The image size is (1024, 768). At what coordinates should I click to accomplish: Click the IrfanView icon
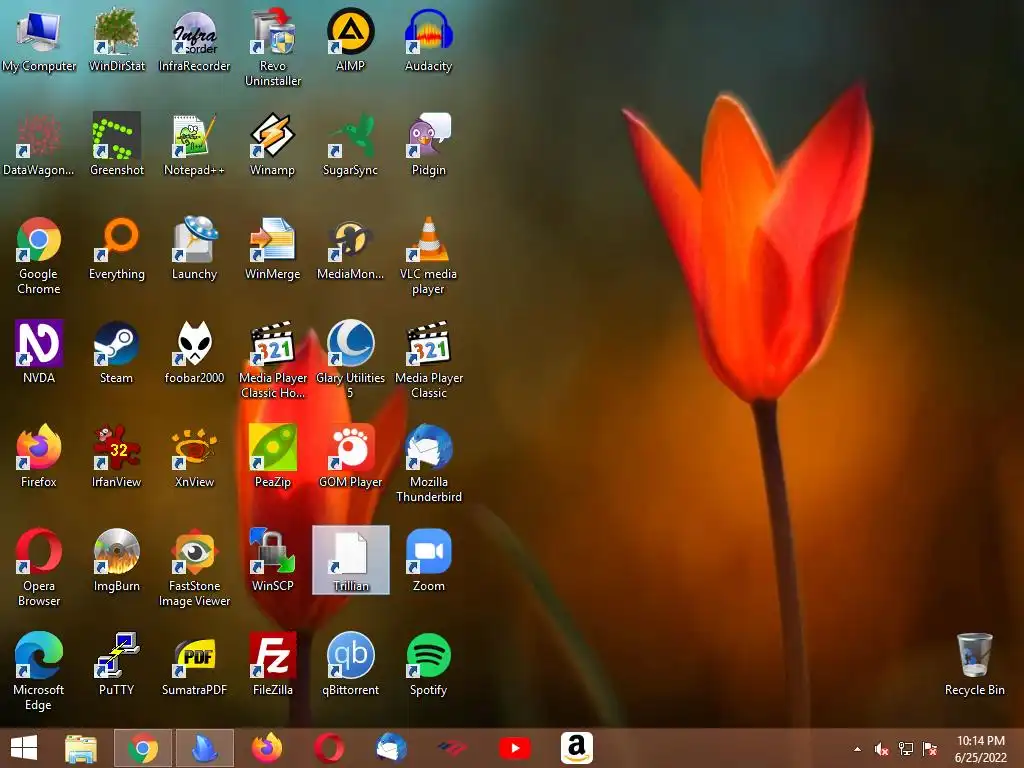pos(116,456)
